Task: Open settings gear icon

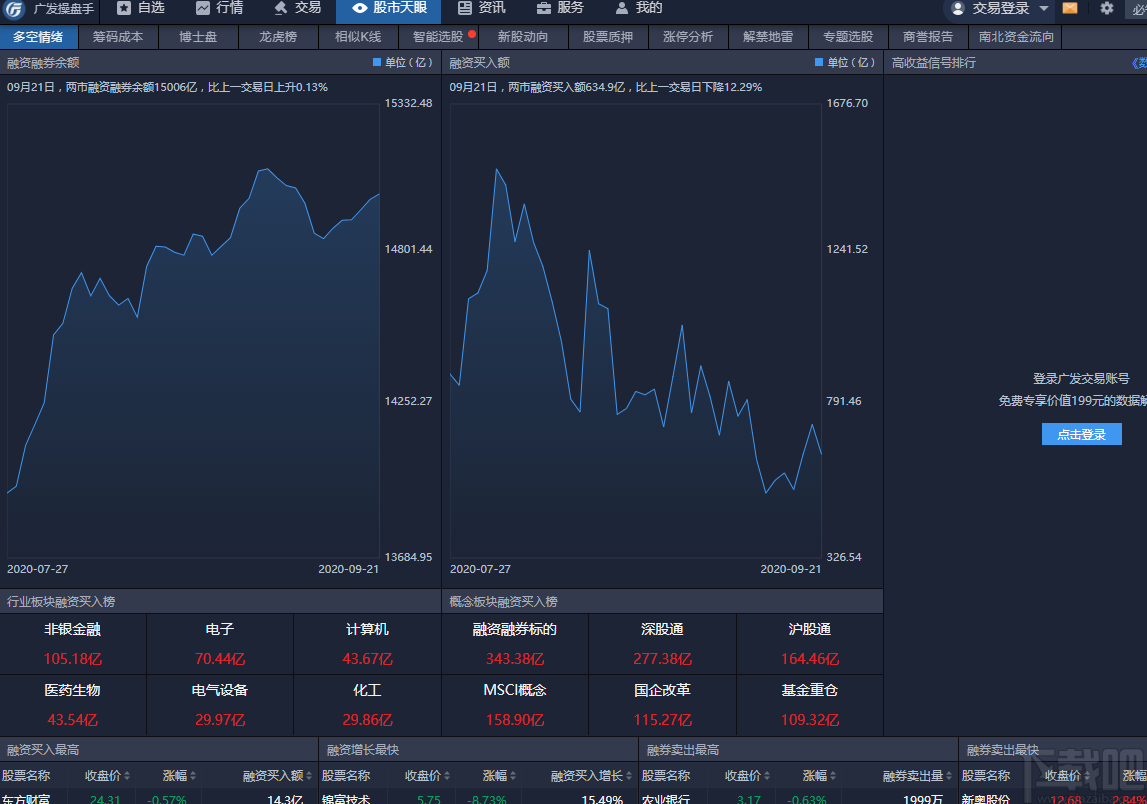Action: point(1107,8)
